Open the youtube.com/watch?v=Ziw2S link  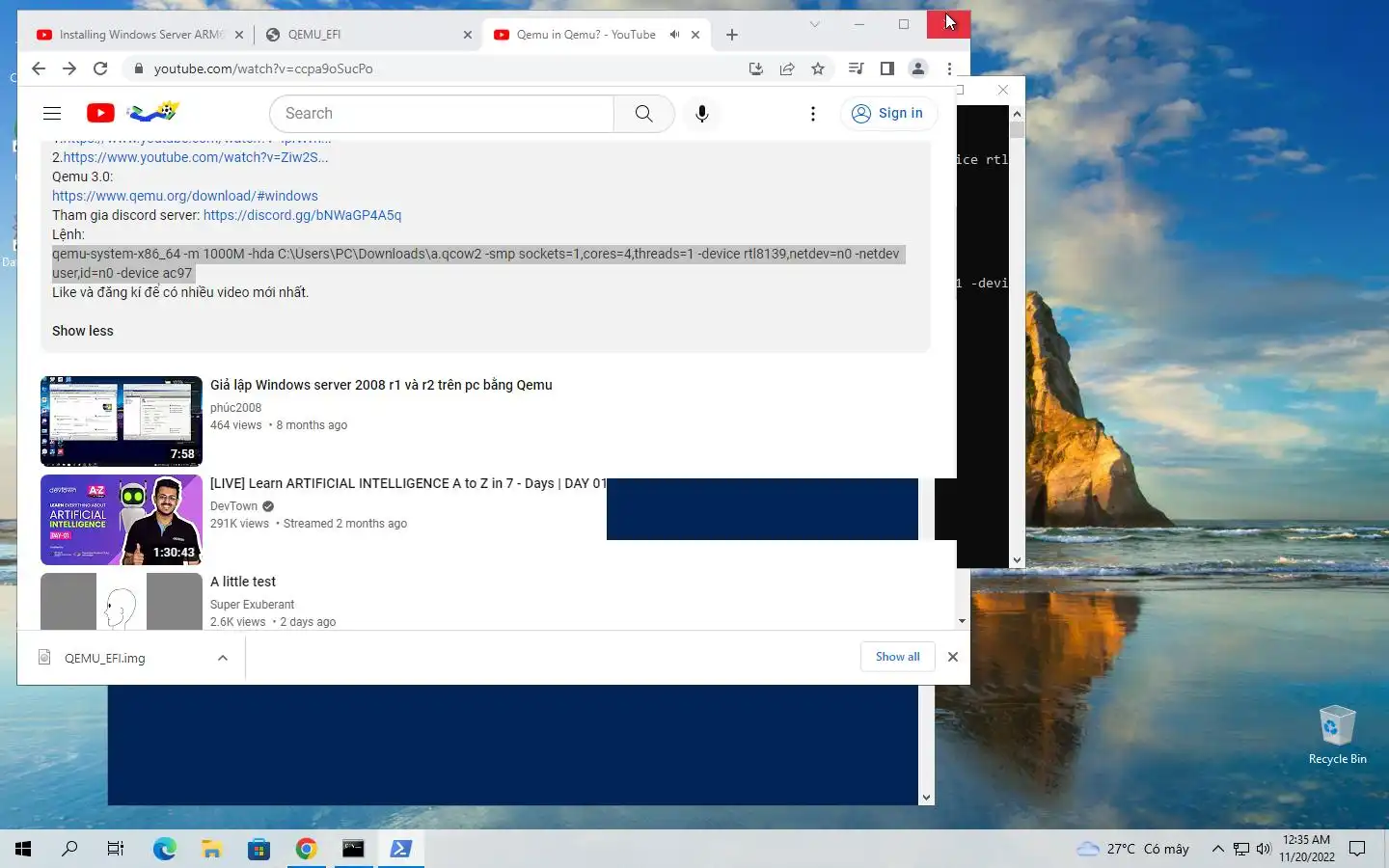pos(196,157)
